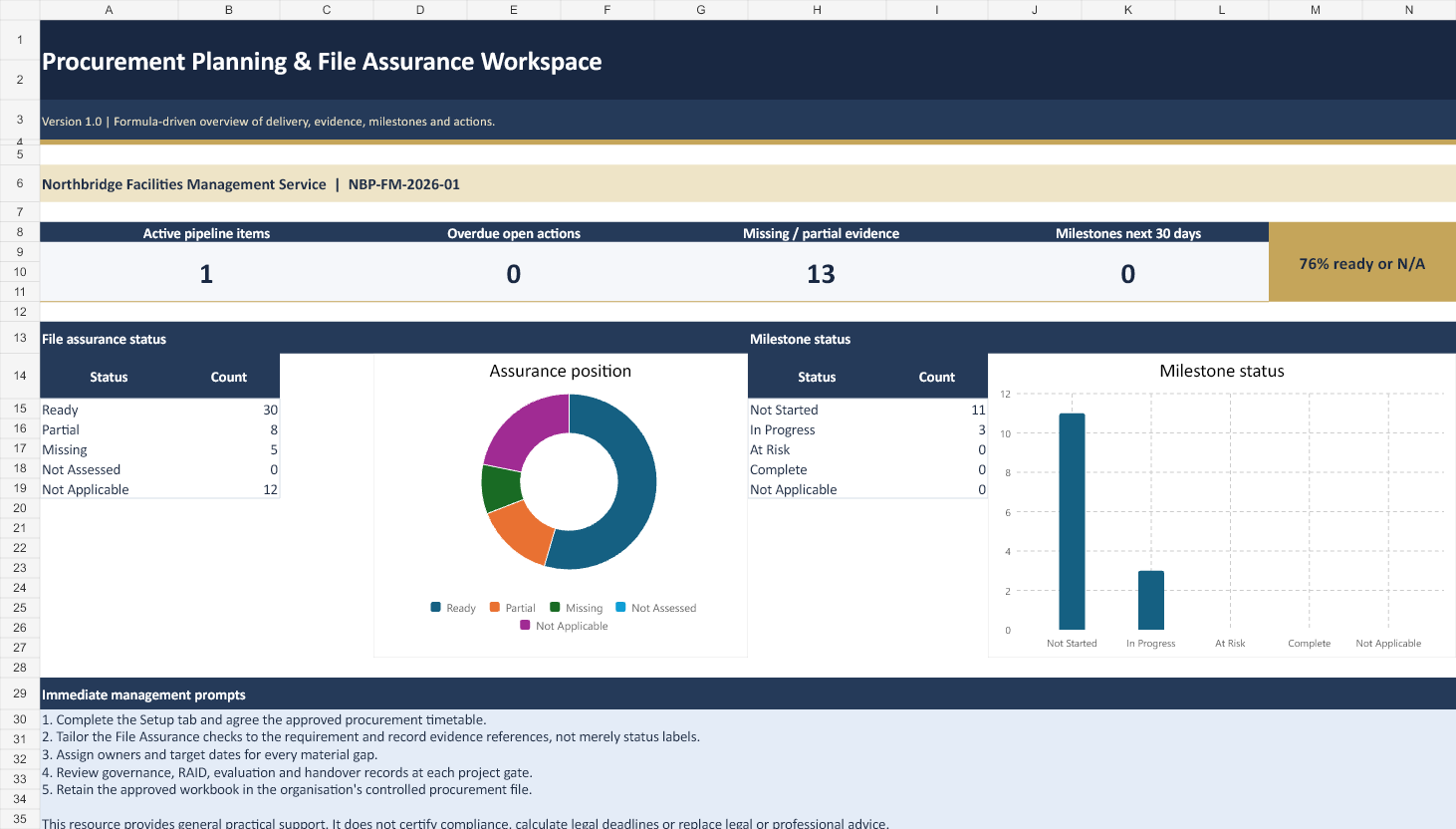Select the Not Started milestone cell

click(x=817, y=410)
